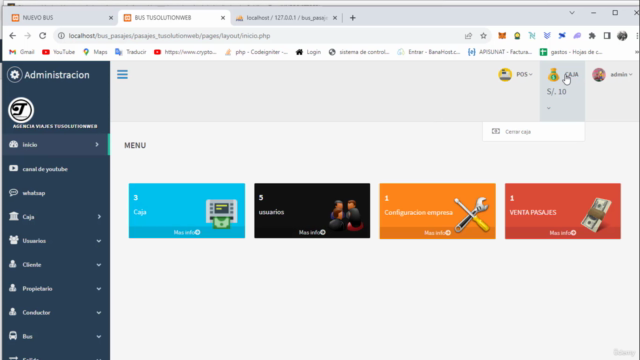
Task: Open the browser extensions puzzle icon
Action: pos(592,36)
